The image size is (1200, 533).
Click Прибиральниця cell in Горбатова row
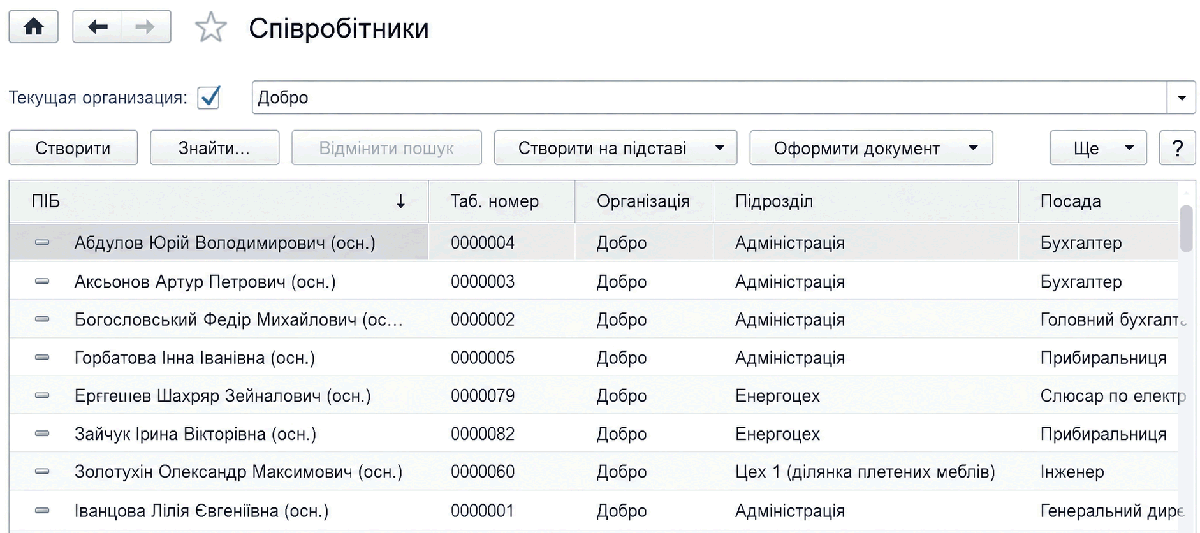coord(1103,358)
